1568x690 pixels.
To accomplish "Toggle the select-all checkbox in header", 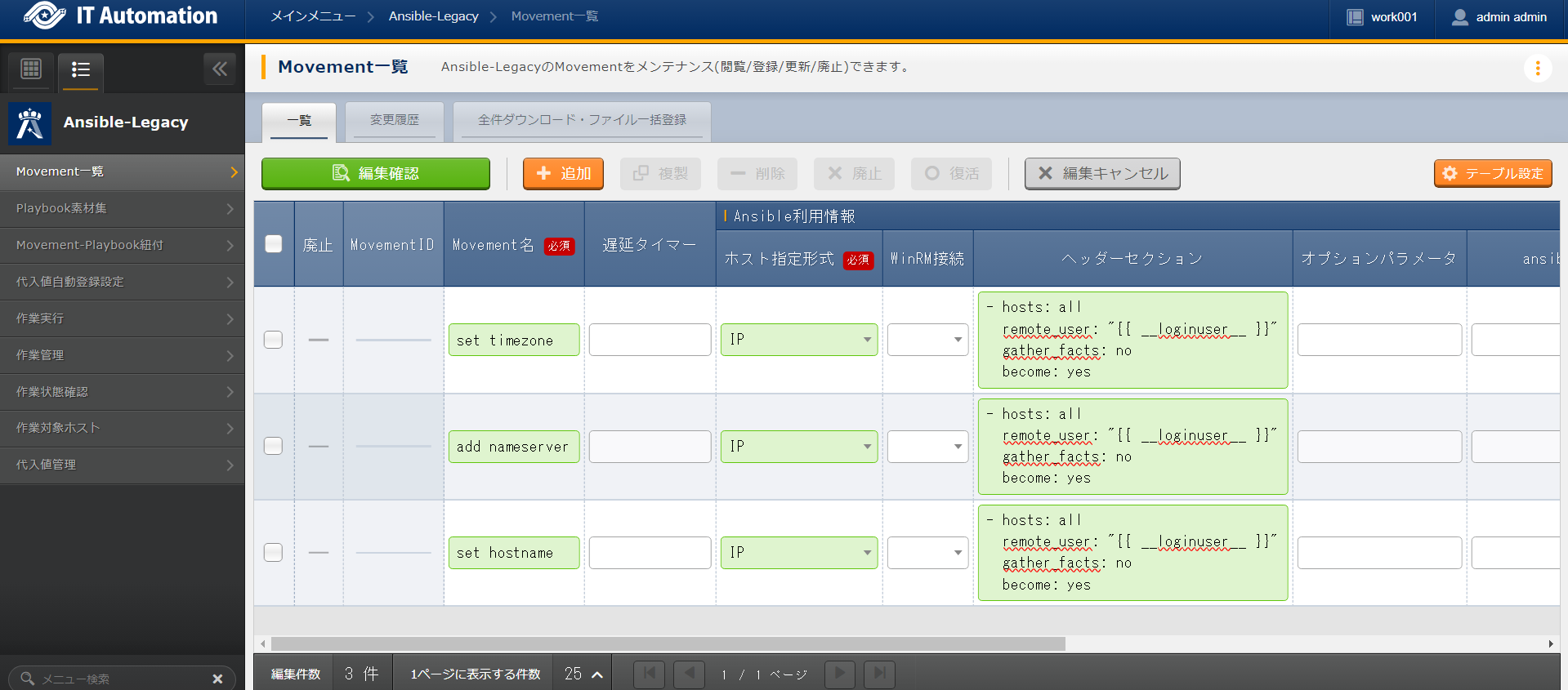I will (x=274, y=244).
